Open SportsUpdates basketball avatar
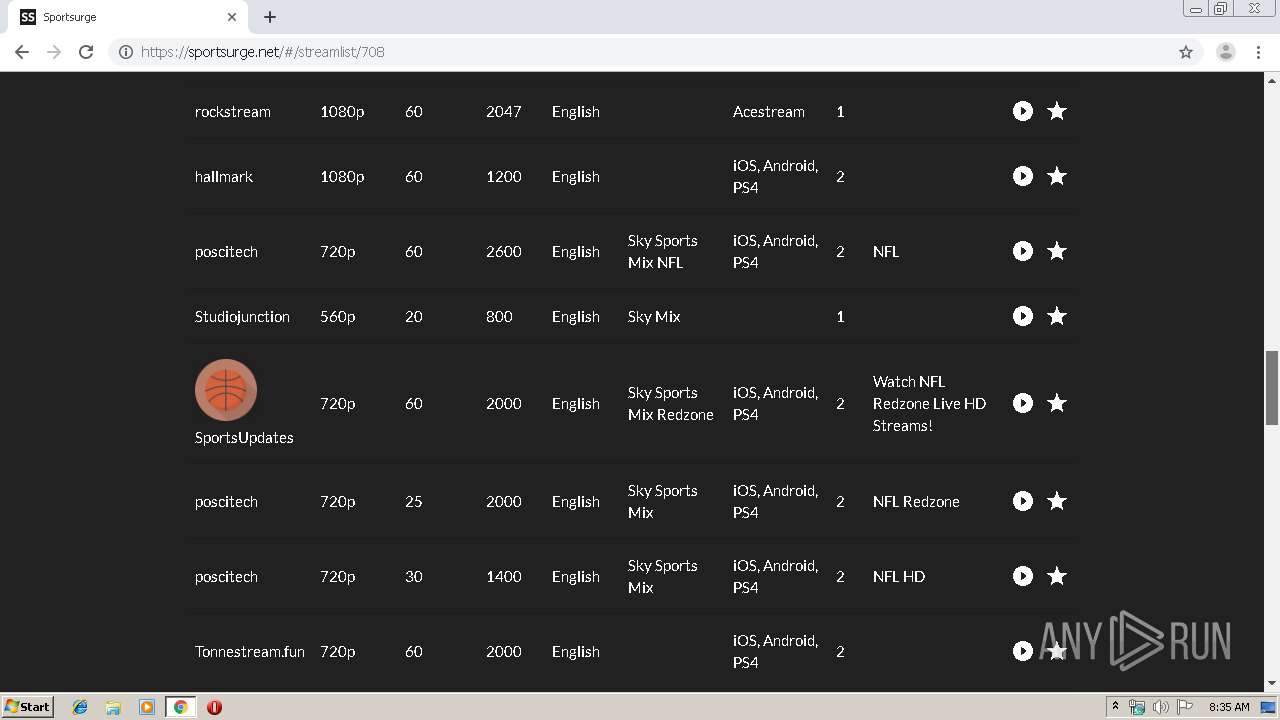This screenshot has width=1280, height=720. 226,390
